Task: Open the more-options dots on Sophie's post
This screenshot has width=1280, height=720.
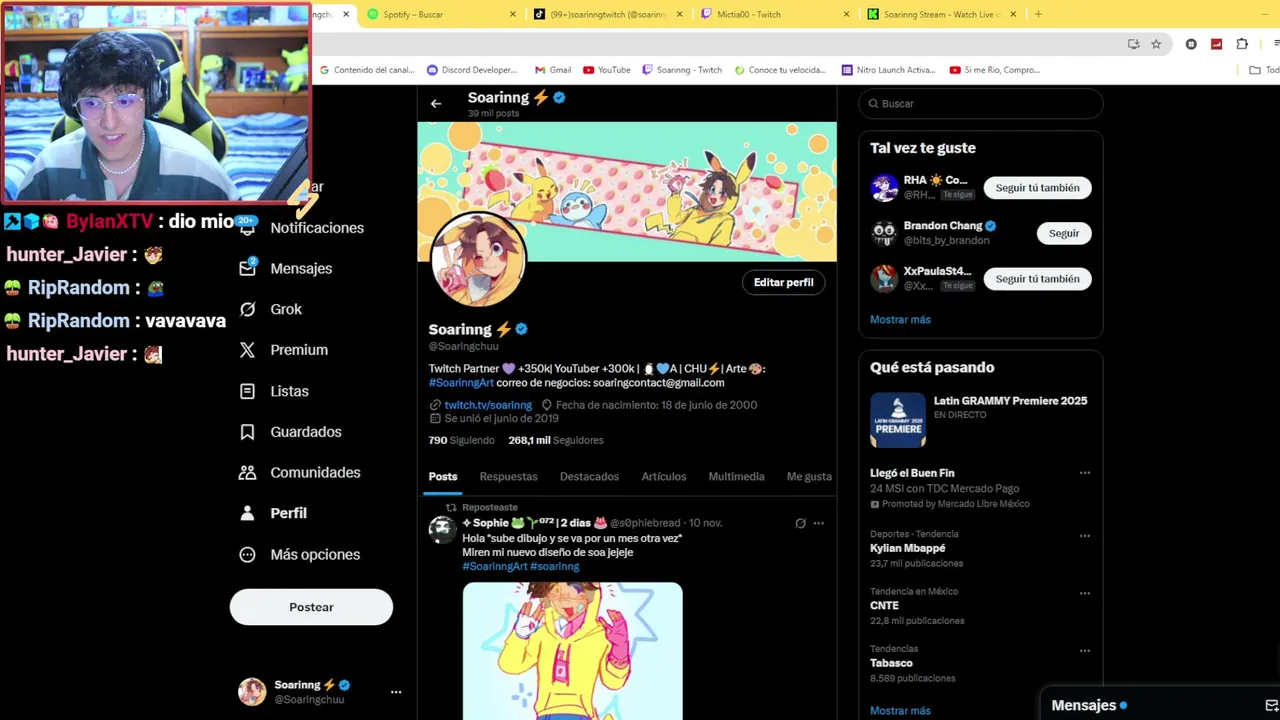Action: tap(819, 523)
